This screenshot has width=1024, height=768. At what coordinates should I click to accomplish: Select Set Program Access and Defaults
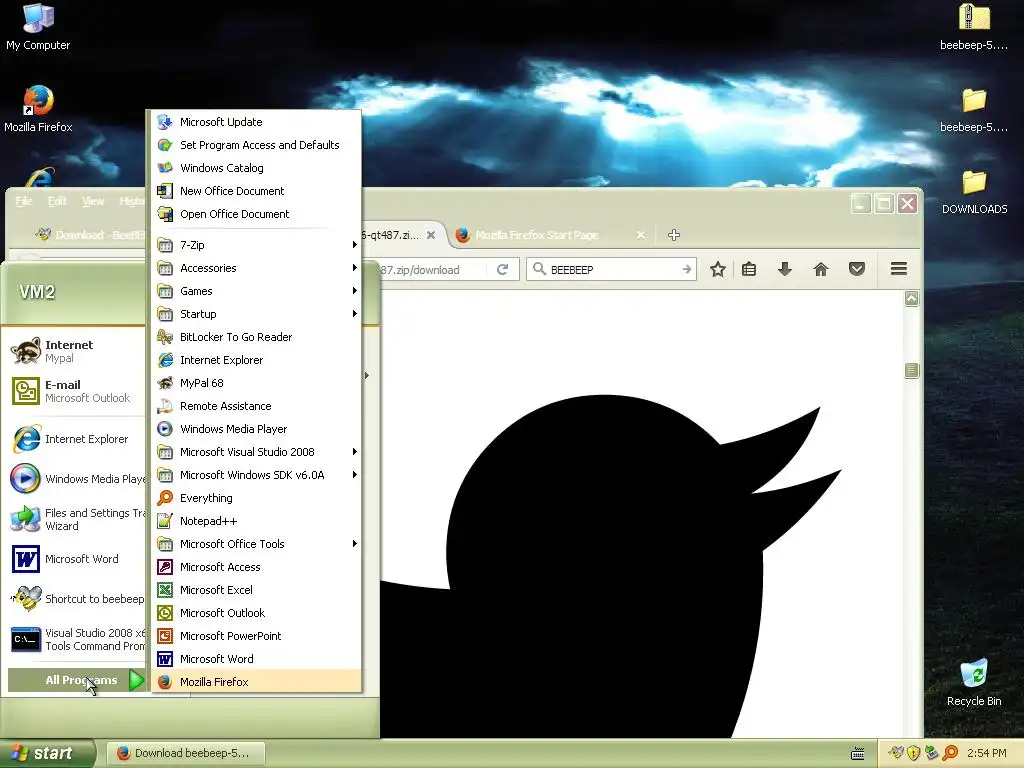[256, 145]
